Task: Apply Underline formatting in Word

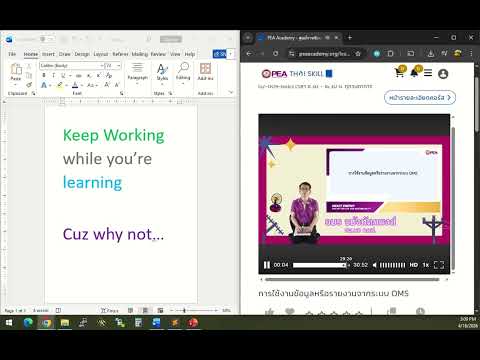Action: 63,76
